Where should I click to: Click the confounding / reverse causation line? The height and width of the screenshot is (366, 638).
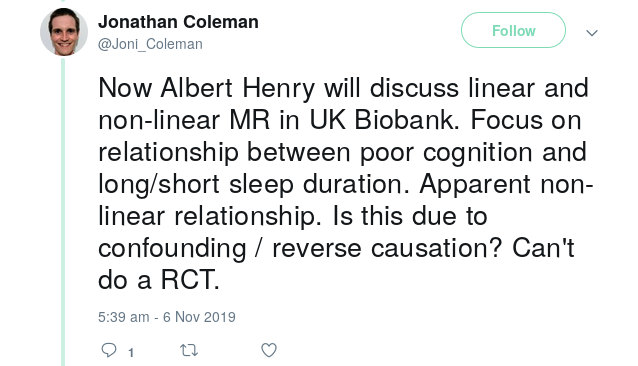(x=336, y=248)
